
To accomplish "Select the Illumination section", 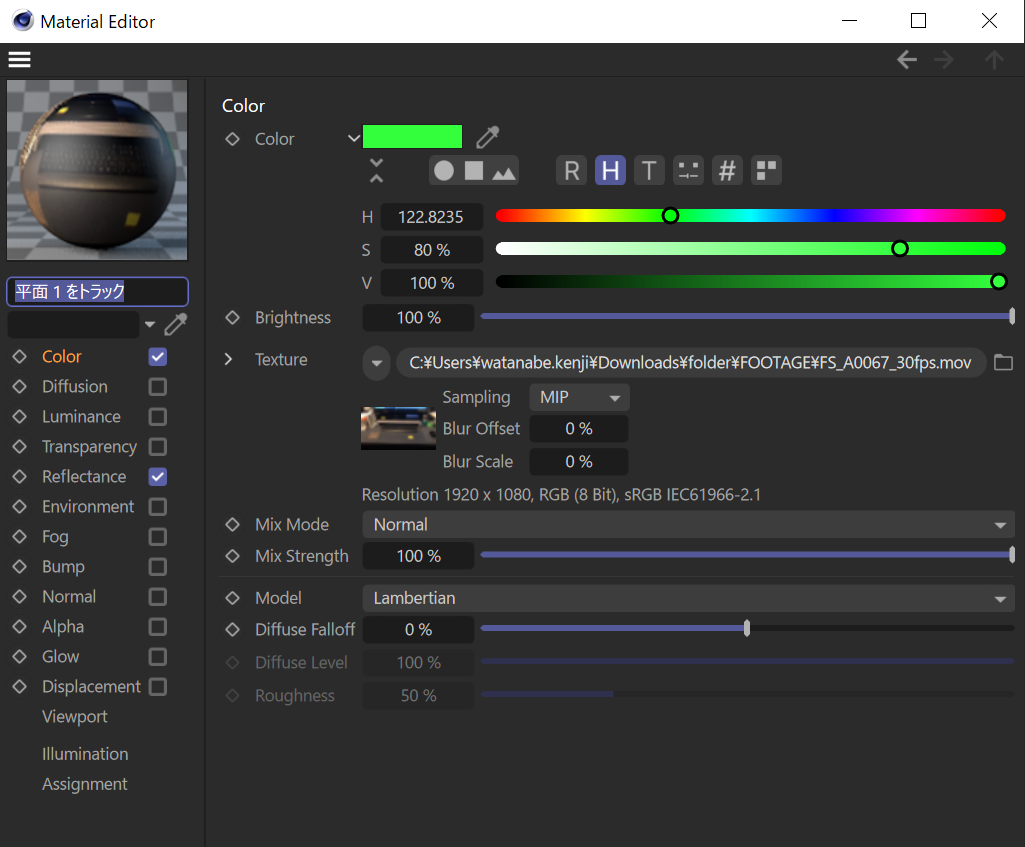I will [x=85, y=754].
